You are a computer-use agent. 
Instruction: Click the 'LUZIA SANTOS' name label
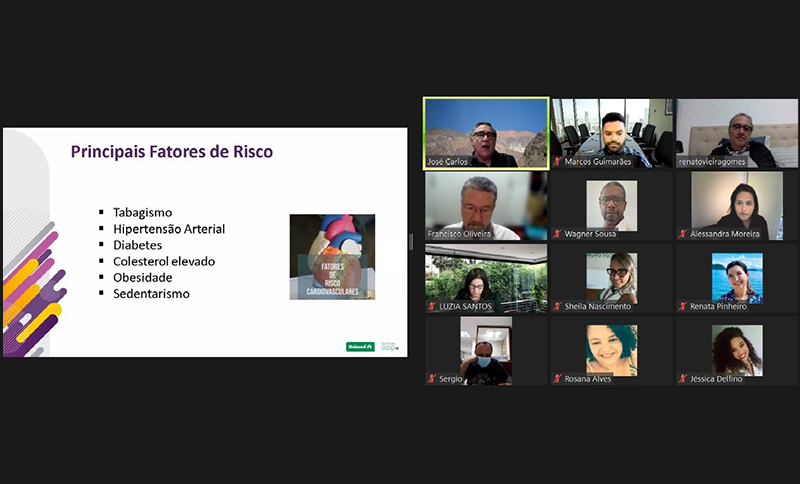click(465, 307)
